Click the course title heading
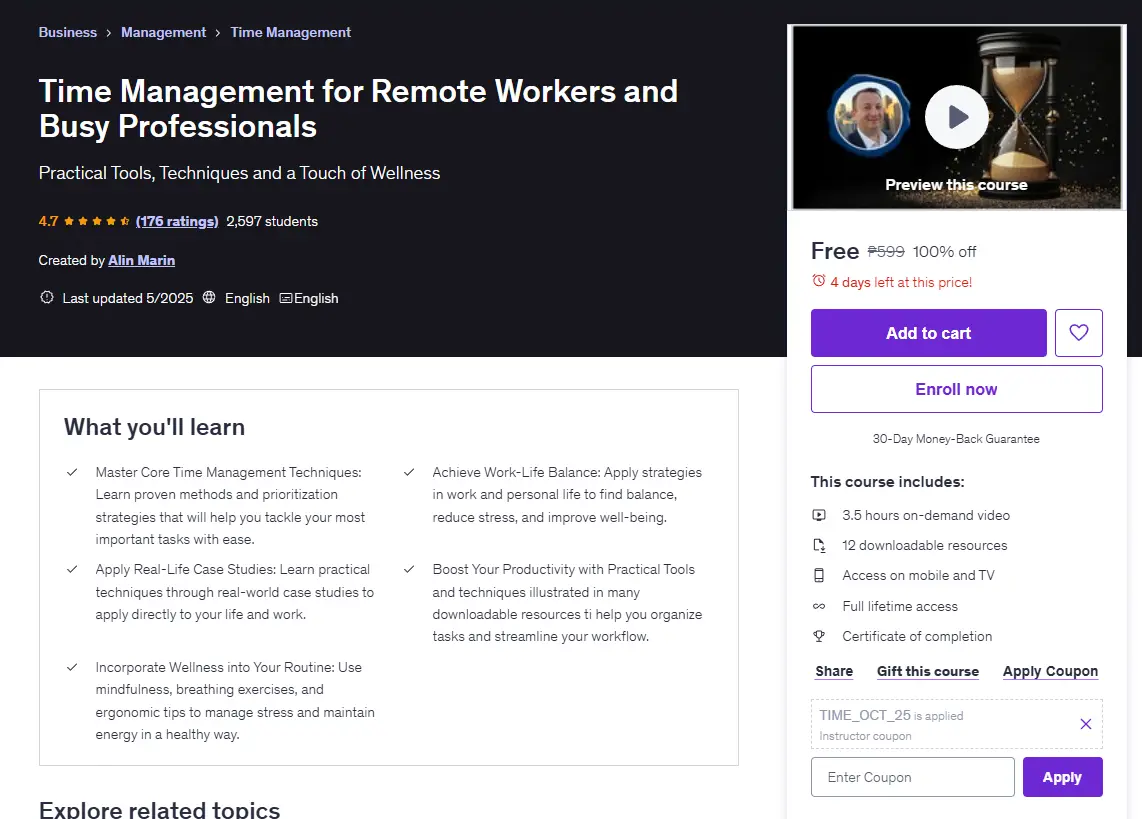This screenshot has width=1142, height=819. click(358, 108)
